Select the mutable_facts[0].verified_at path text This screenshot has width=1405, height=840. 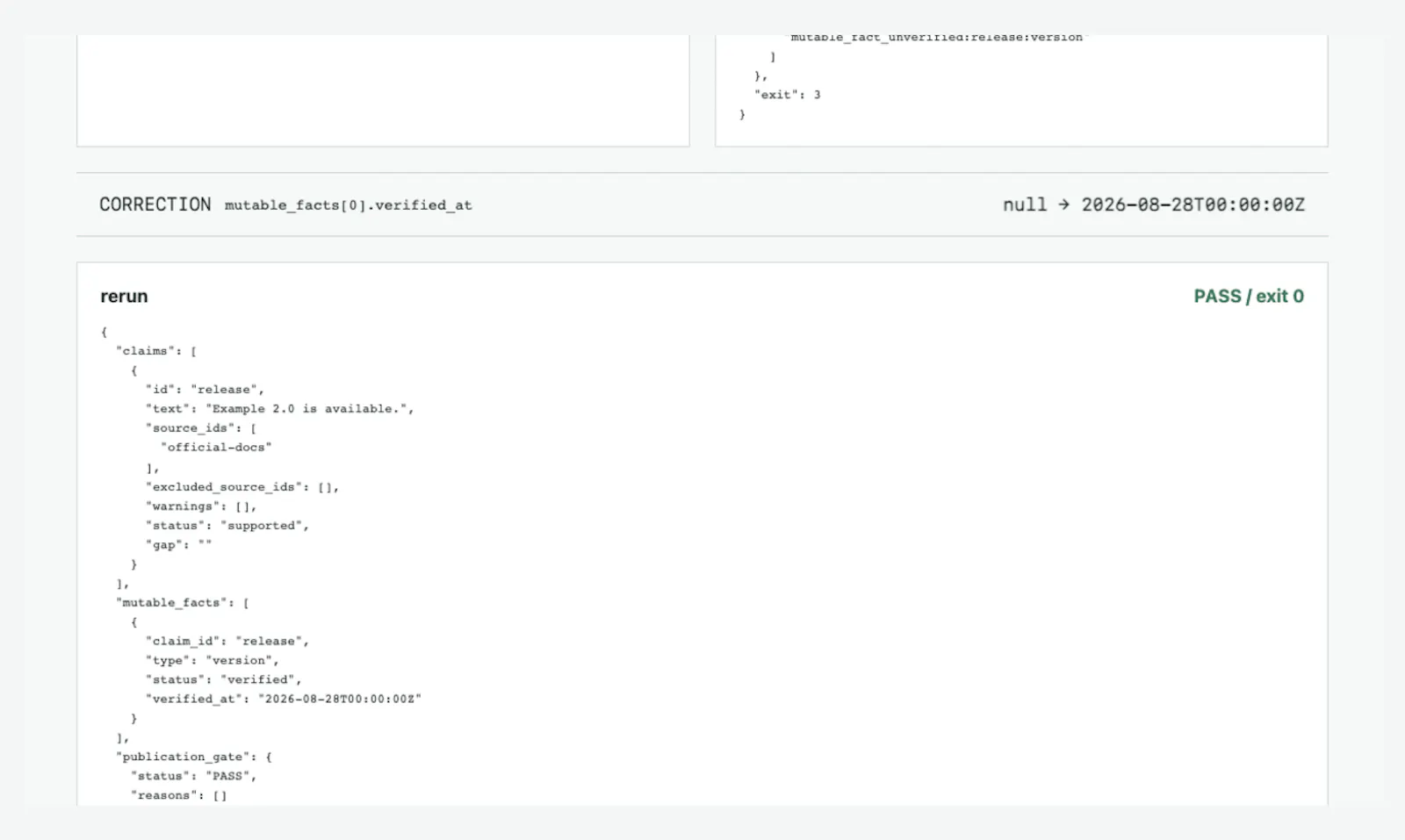coord(348,205)
